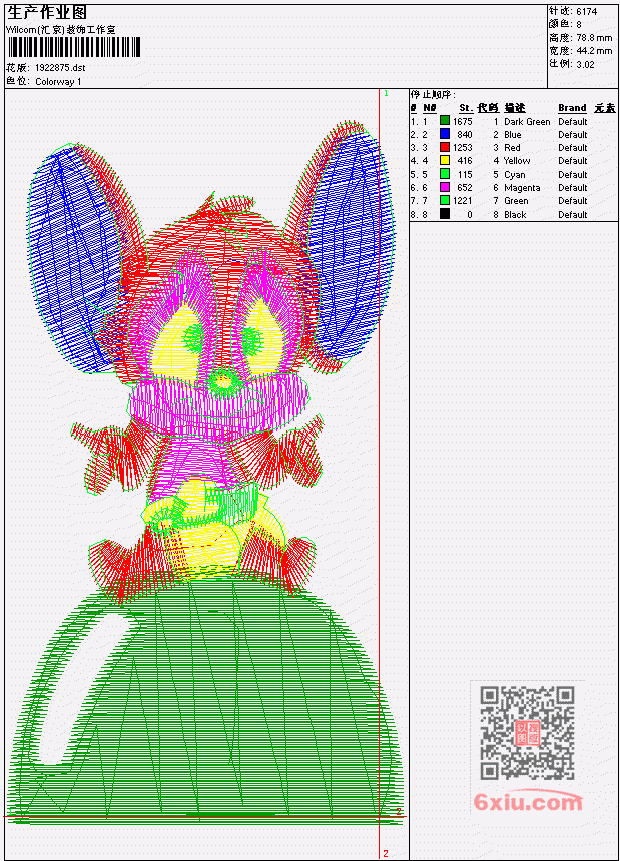Click the Magenta color swatch
Viewport: 620px width, 861px height.
[445, 187]
